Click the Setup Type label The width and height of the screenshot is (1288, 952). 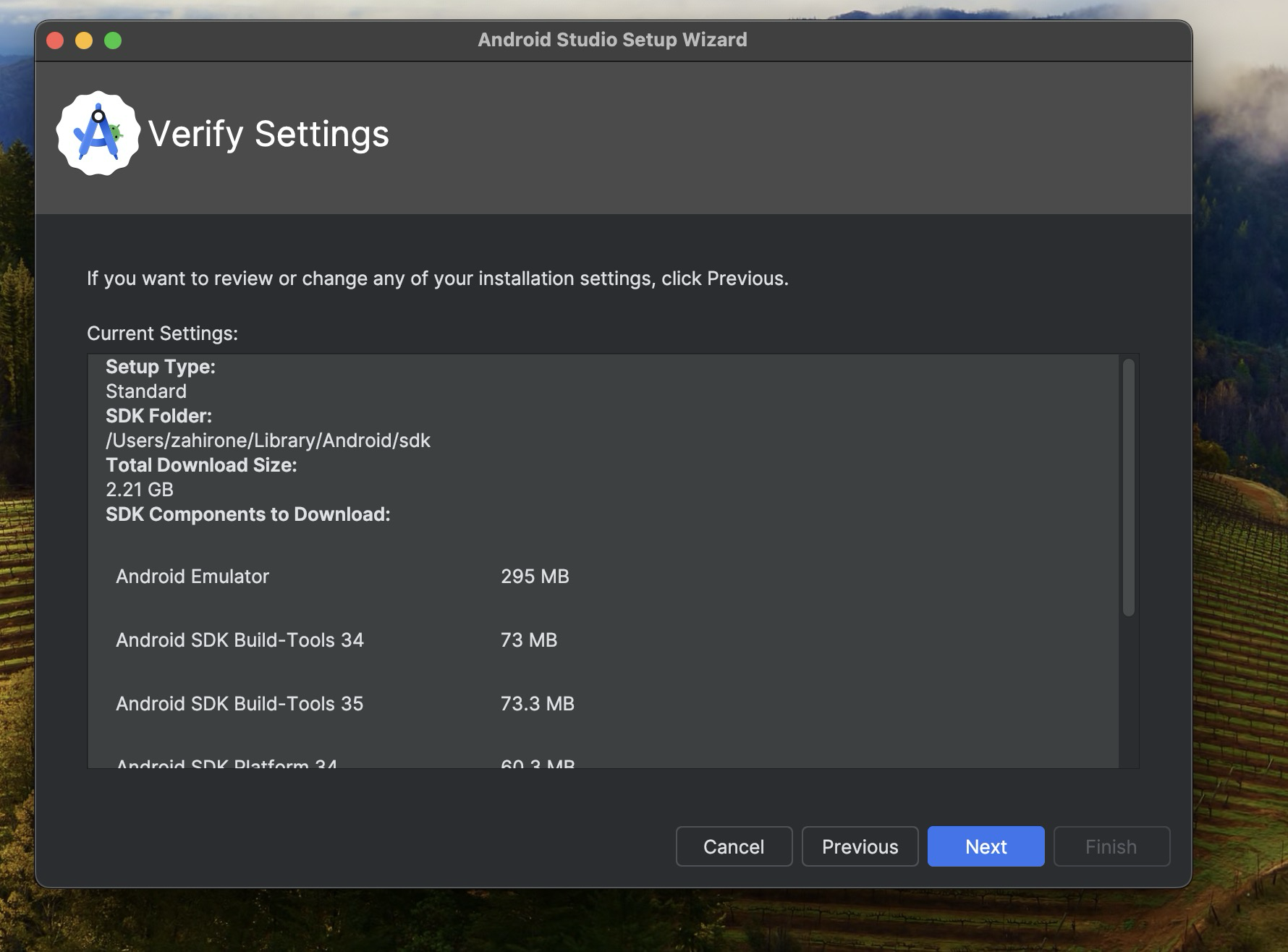tap(161, 367)
